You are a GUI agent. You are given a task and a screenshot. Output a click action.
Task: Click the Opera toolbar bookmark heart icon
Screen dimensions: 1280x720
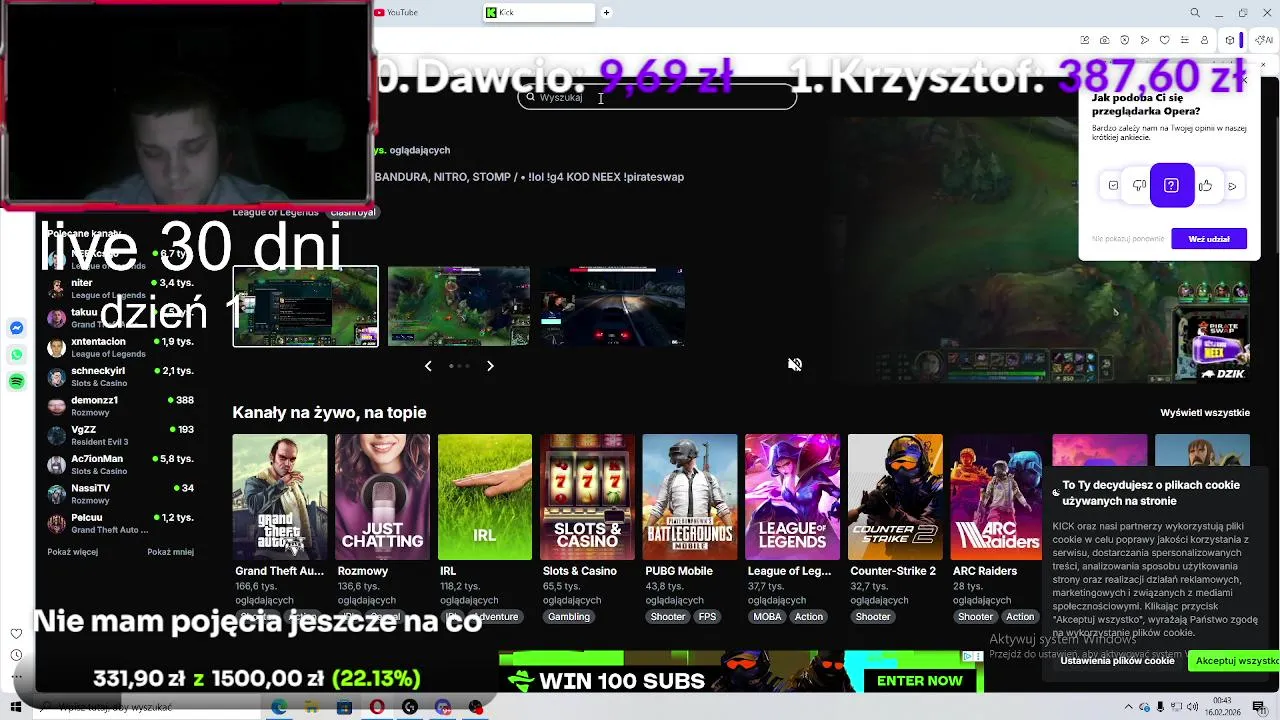1164,40
